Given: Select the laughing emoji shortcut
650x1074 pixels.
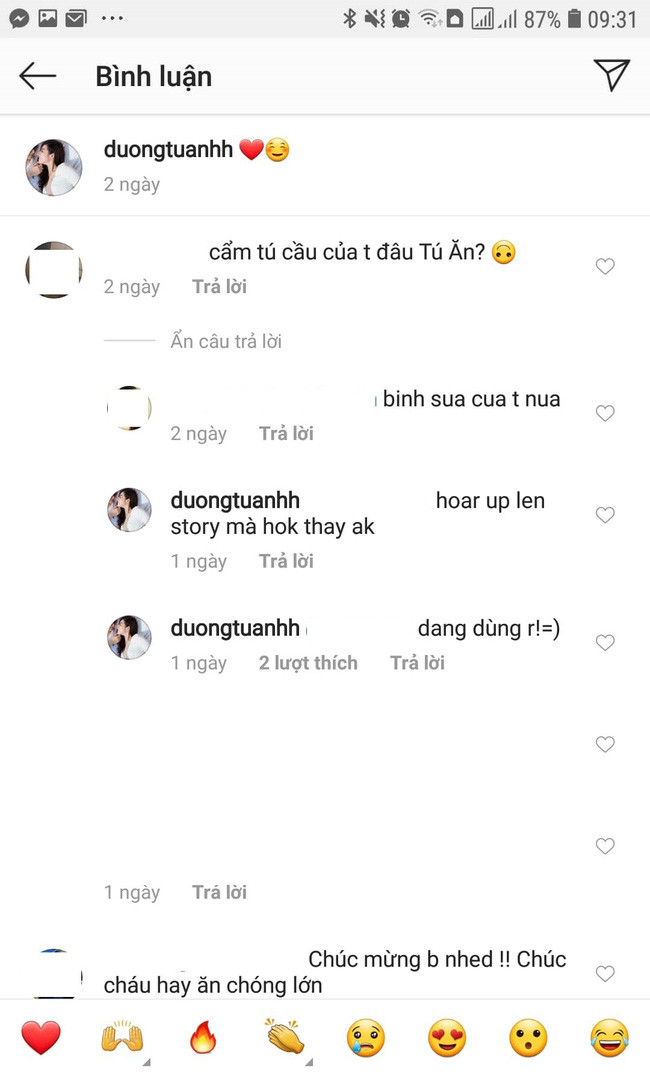Looking at the screenshot, I should pos(609,1038).
